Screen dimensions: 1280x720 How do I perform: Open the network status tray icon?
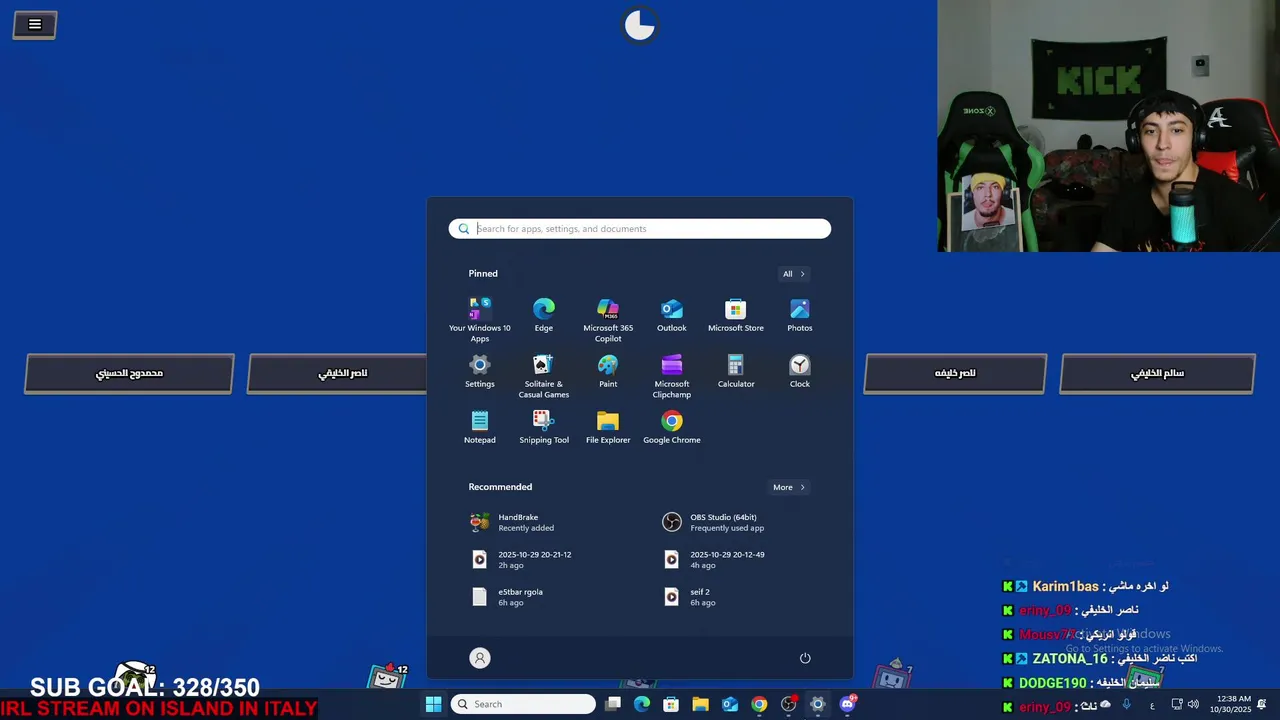[x=1177, y=704]
